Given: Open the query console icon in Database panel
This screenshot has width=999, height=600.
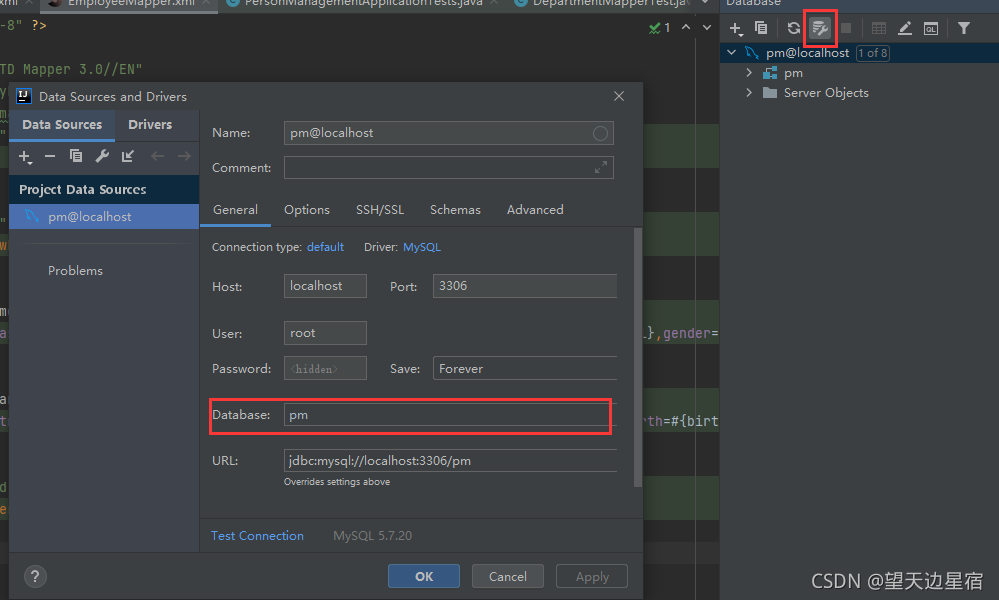Looking at the screenshot, I should (x=931, y=29).
